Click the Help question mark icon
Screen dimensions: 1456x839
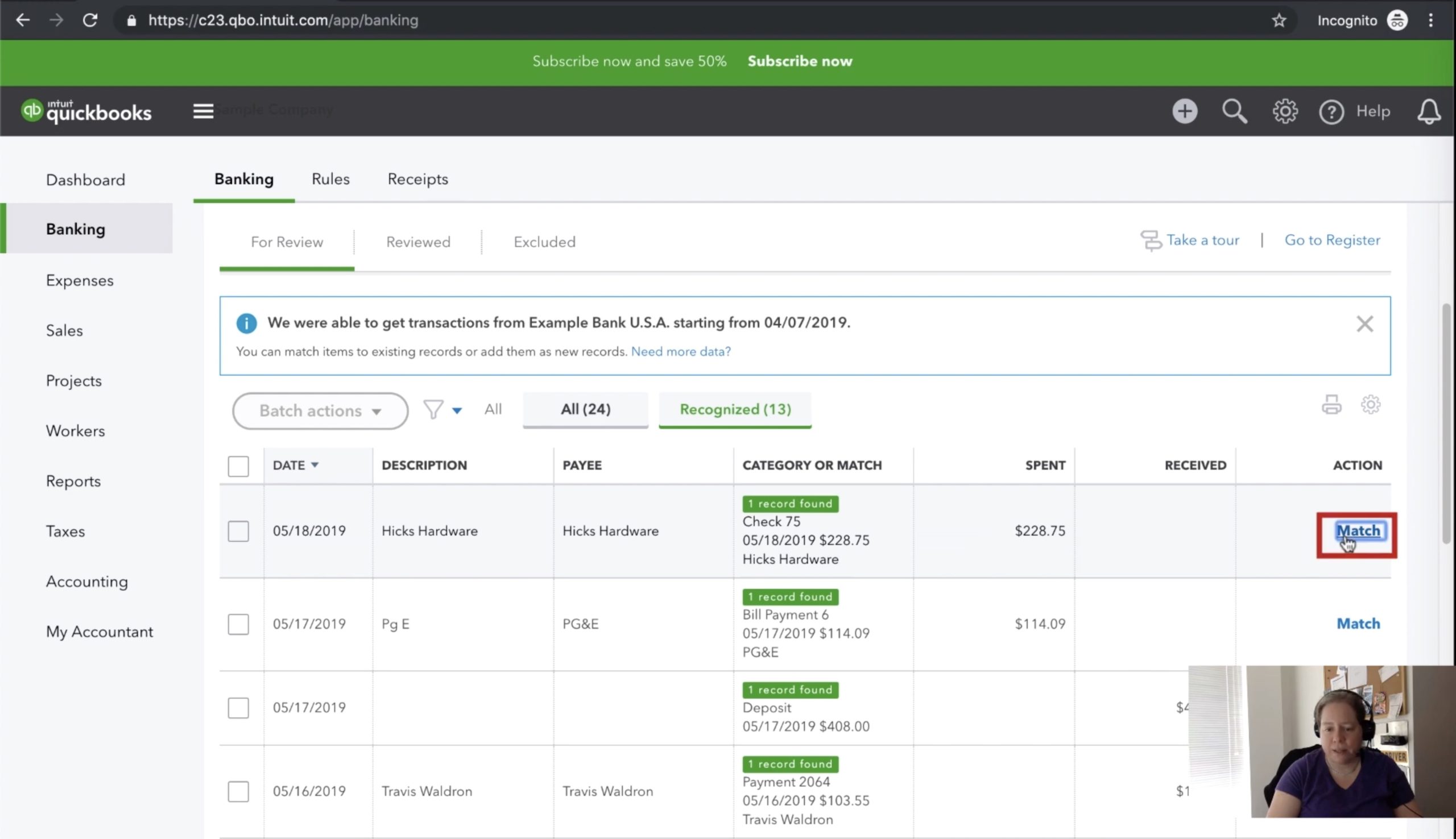pos(1331,112)
